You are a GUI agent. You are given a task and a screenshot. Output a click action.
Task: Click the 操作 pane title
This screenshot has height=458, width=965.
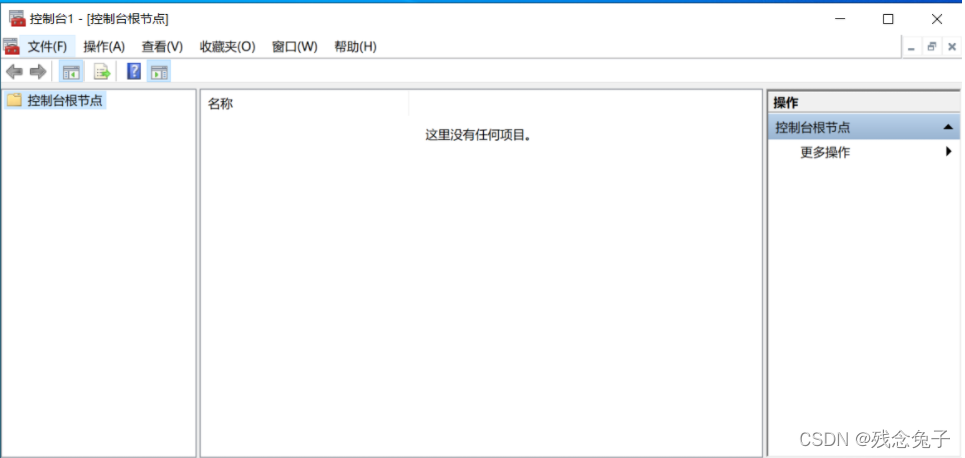pos(785,103)
